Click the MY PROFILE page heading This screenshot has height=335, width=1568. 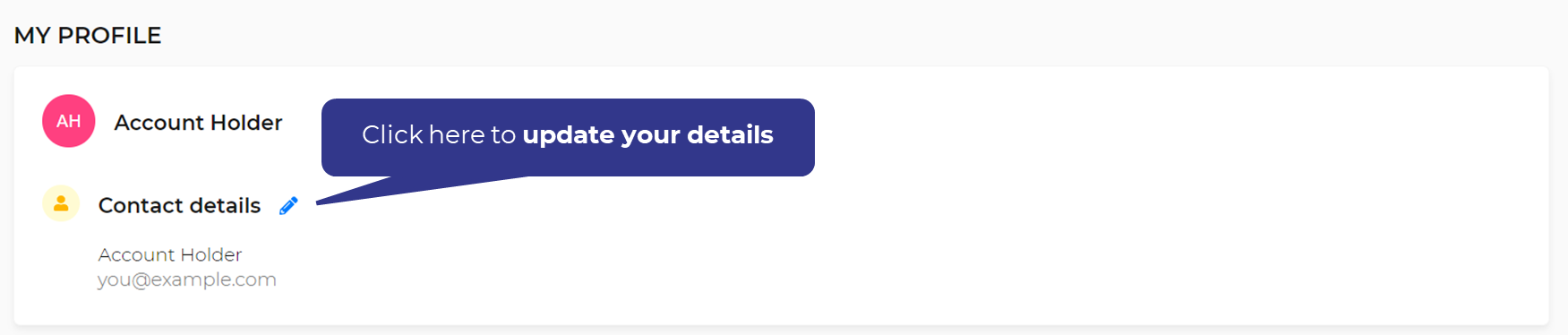coord(88,35)
